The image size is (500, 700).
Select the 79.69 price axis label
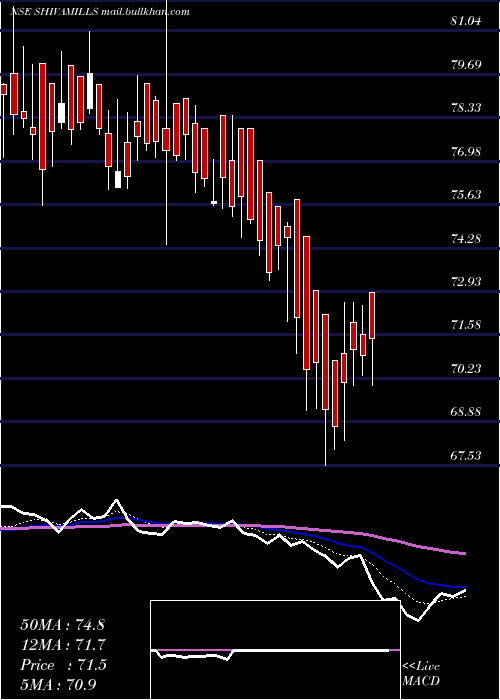pos(466,65)
